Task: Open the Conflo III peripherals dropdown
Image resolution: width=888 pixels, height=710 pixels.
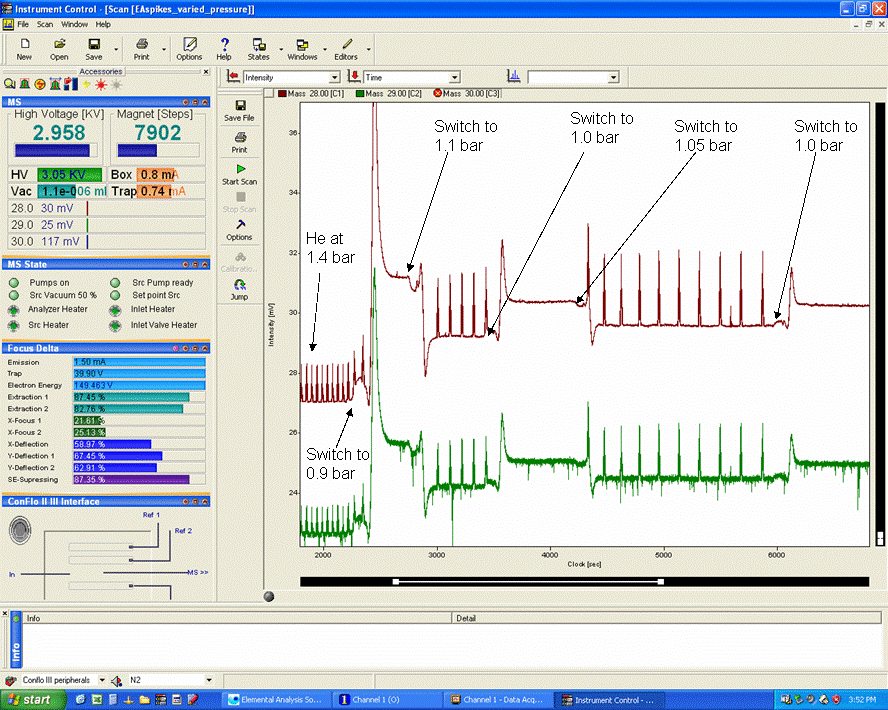Action: [102, 680]
